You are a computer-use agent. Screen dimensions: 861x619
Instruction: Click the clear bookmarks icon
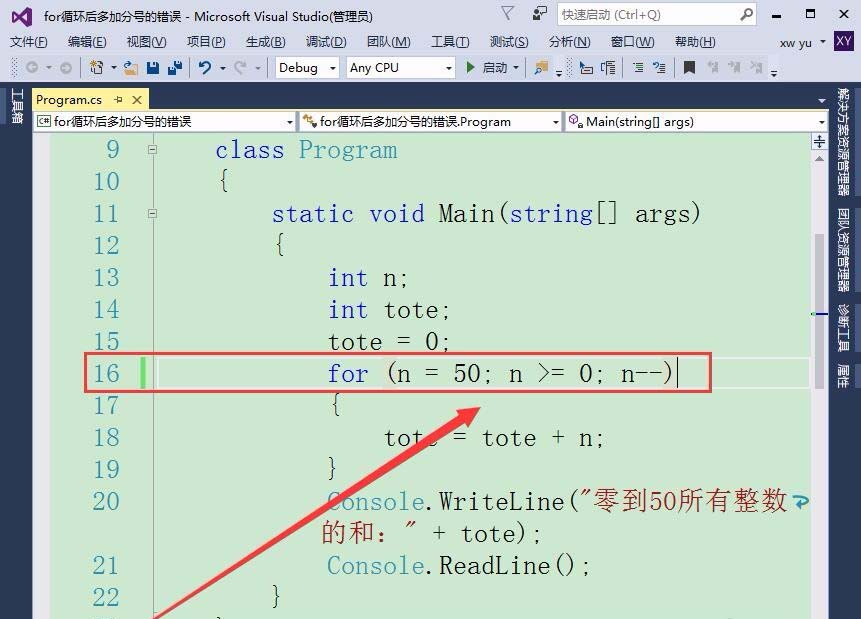[756, 68]
